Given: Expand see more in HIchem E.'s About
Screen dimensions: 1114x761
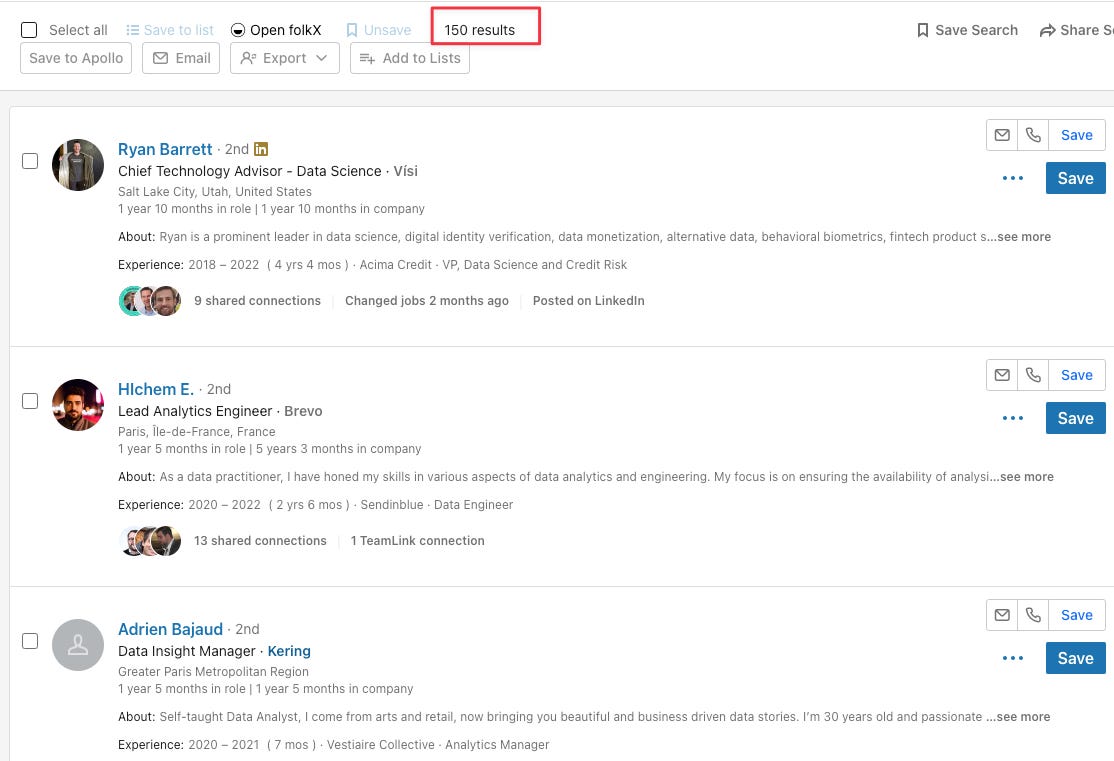Looking at the screenshot, I should 1027,477.
